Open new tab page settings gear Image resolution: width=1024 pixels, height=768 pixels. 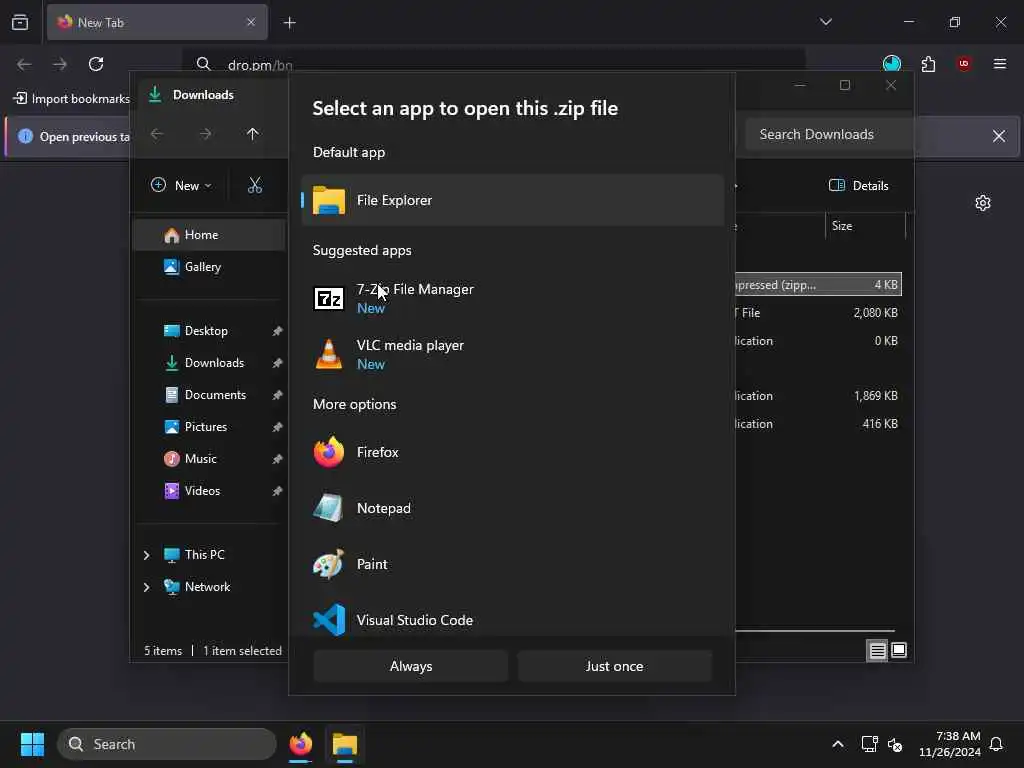pos(983,203)
